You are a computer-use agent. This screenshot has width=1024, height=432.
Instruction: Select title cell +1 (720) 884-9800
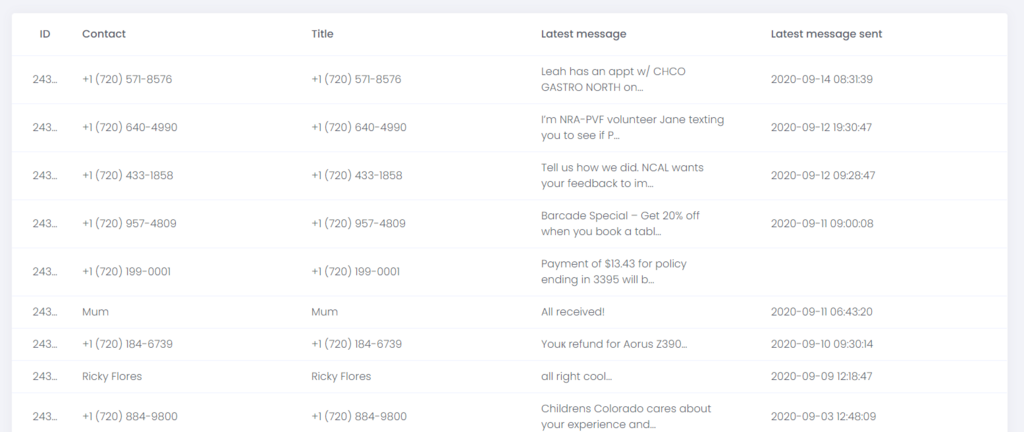359,416
